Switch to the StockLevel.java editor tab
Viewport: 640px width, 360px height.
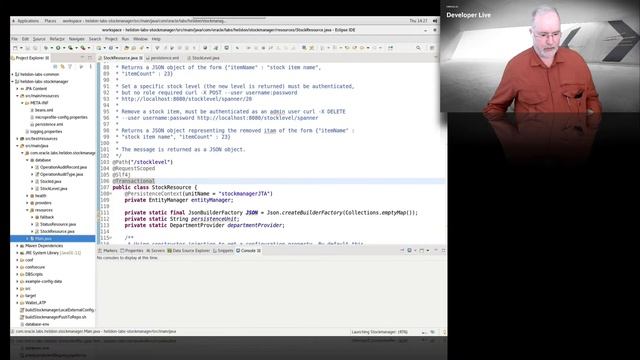pyautogui.click(x=205, y=58)
